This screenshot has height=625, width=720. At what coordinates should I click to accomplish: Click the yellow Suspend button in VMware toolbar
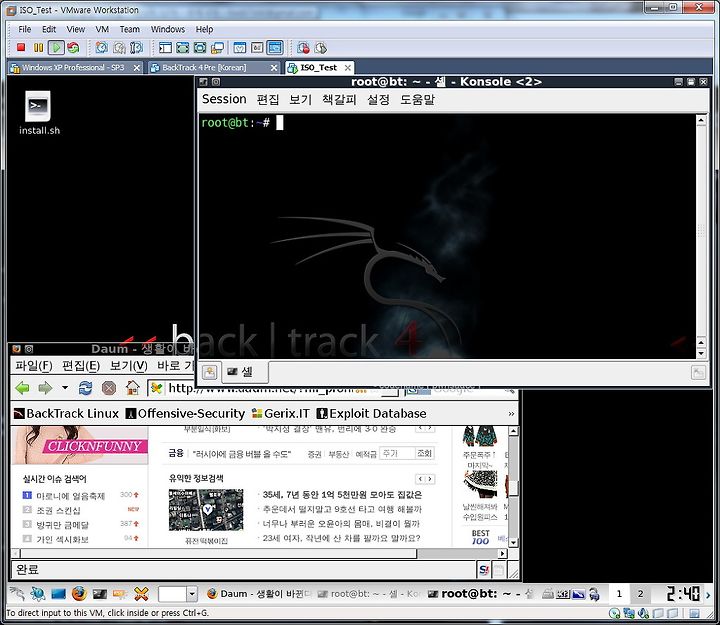coord(39,47)
